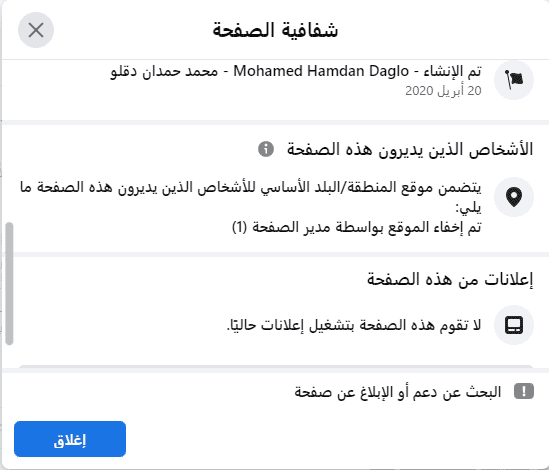
Task: Click the الأشخاص الذين يديرون هذه الصفحة heading
Action: click(x=410, y=150)
